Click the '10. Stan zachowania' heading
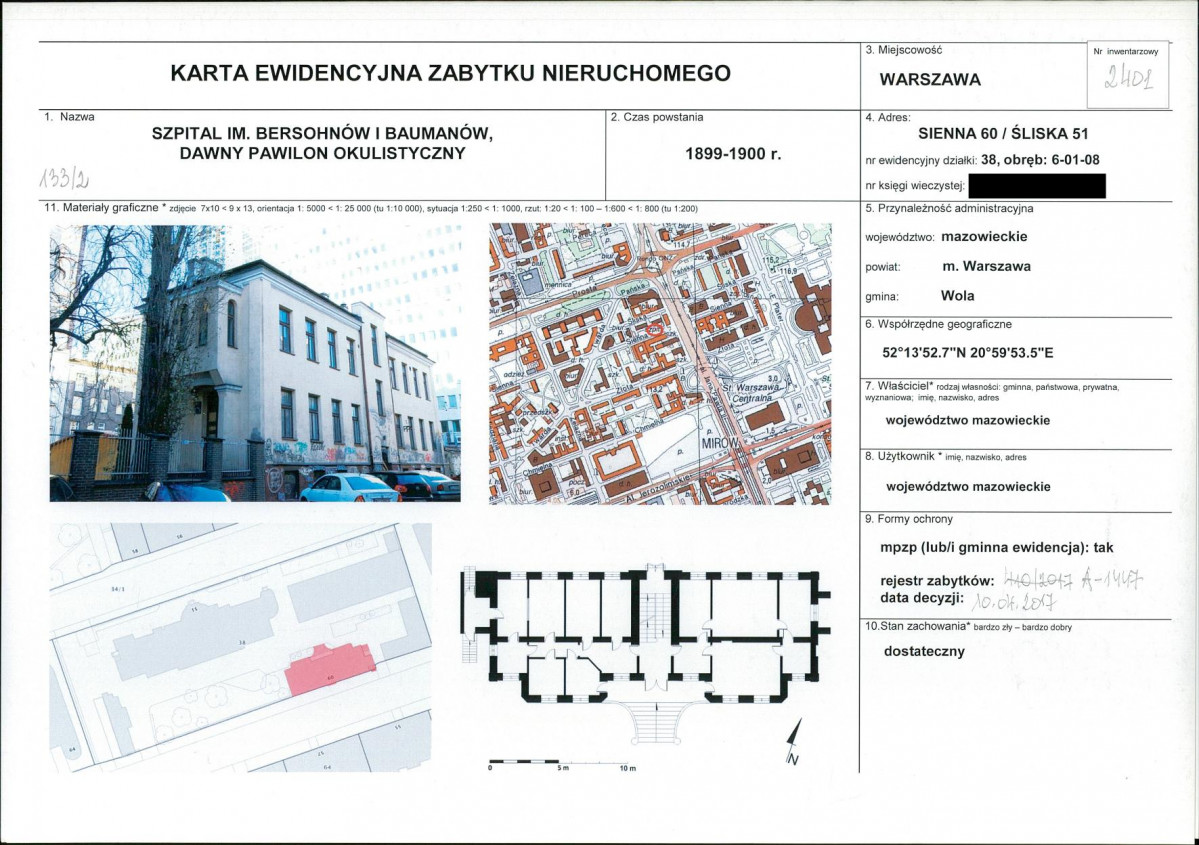1199x845 pixels. tap(916, 626)
